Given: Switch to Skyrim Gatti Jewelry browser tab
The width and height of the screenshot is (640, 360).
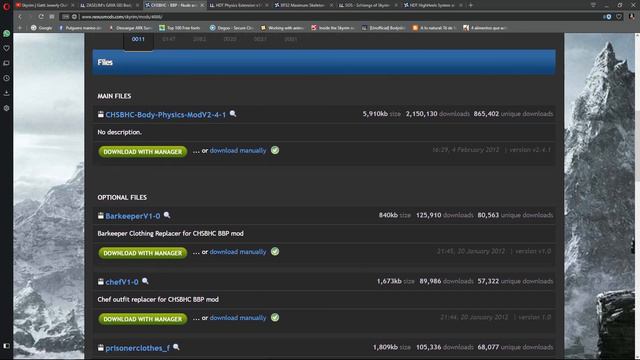Looking at the screenshot, I should pyautogui.click(x=44, y=5).
